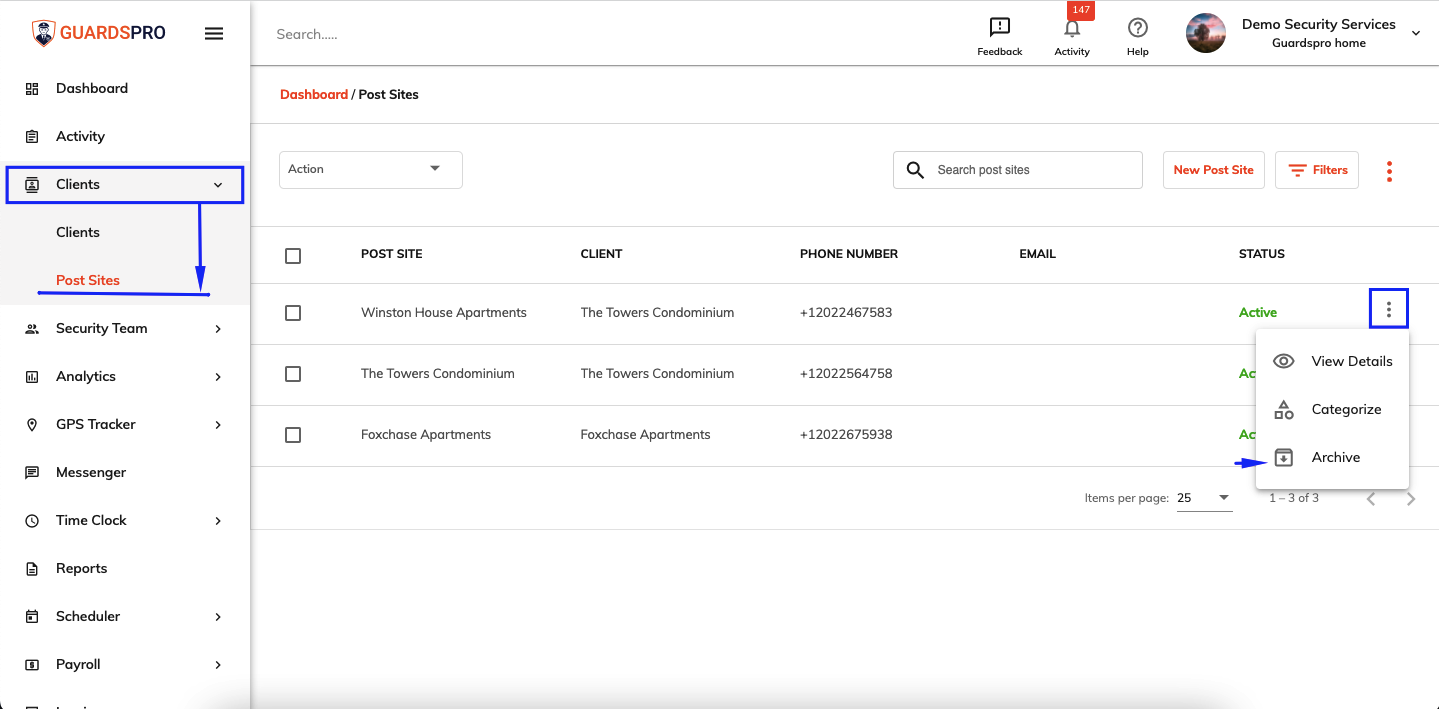Click the Search post sites field
Viewport: 1439px width, 709px height.
[x=1018, y=170]
